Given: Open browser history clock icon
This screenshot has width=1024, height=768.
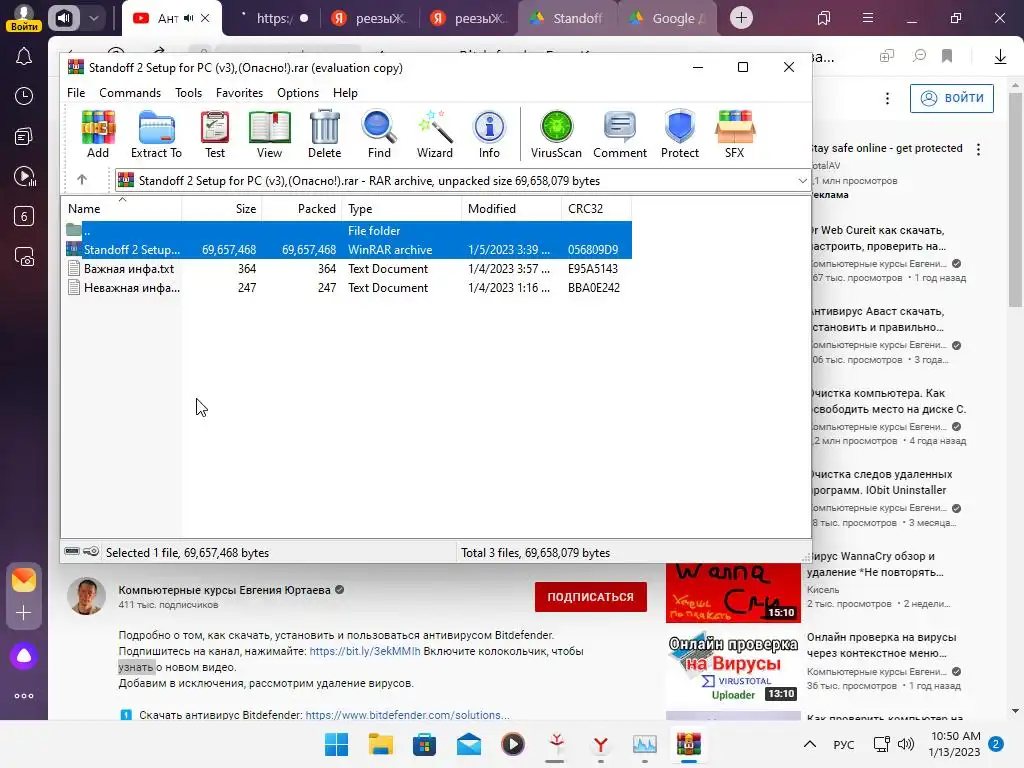Looking at the screenshot, I should (24, 96).
